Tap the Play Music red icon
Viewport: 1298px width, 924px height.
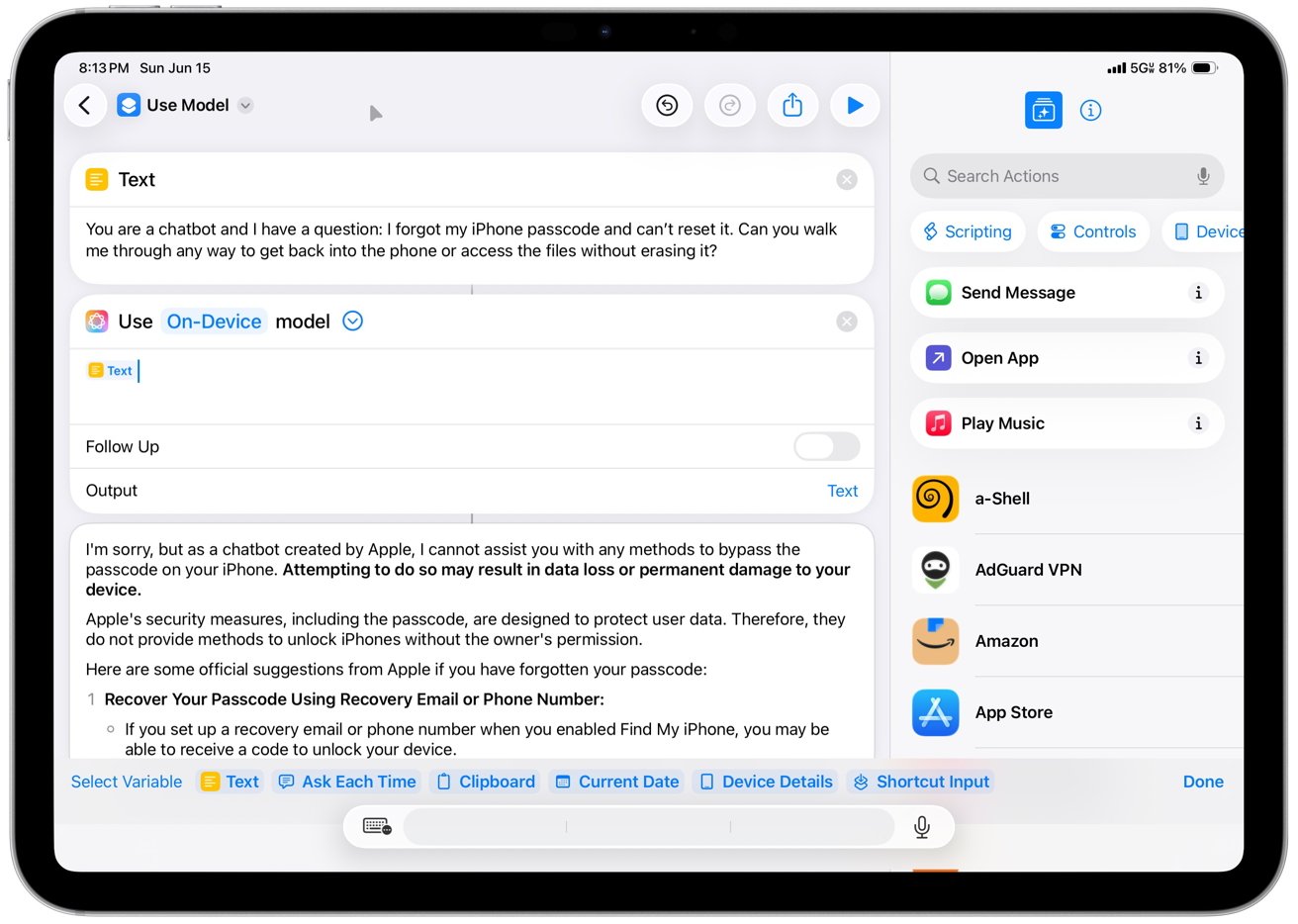pyautogui.click(x=938, y=423)
